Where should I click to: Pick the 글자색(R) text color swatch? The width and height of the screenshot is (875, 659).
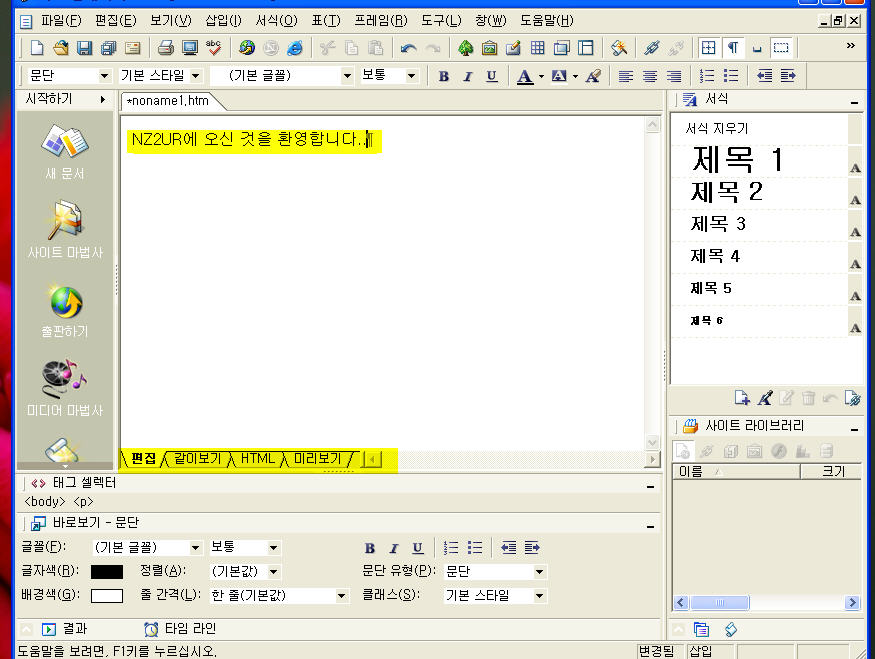(x=107, y=571)
